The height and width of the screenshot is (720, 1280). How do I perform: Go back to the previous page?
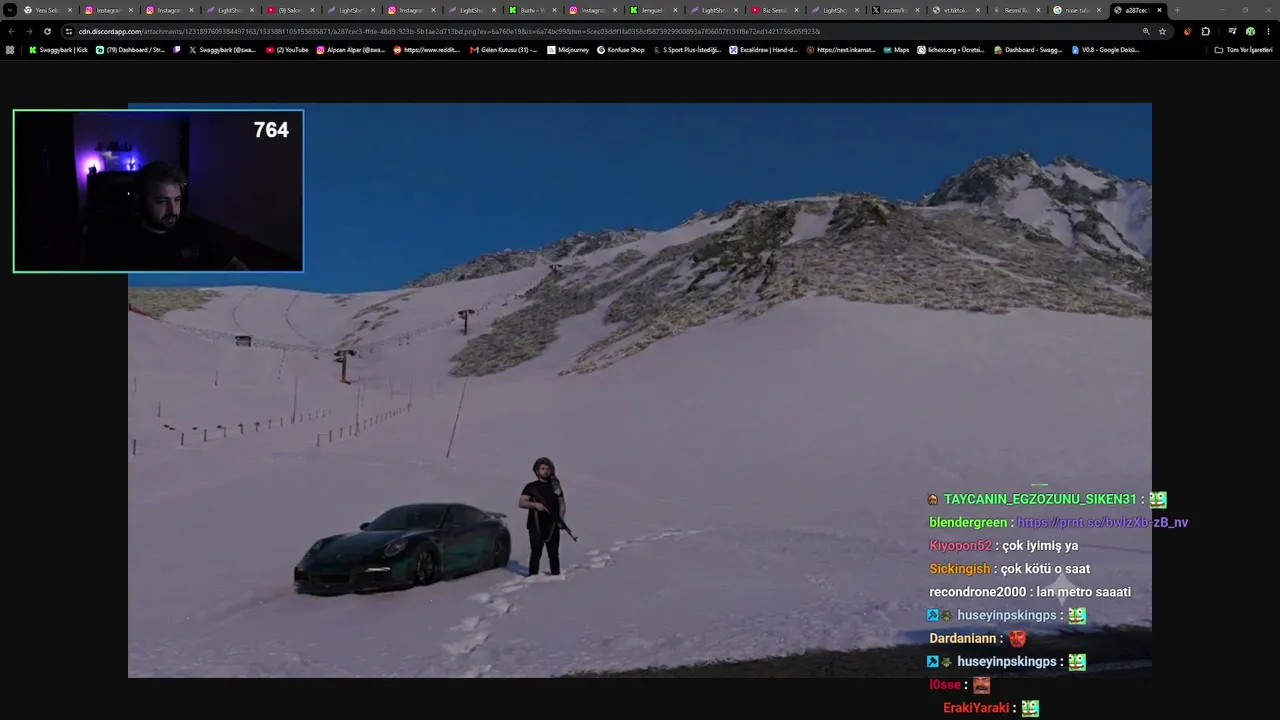pos(11,31)
